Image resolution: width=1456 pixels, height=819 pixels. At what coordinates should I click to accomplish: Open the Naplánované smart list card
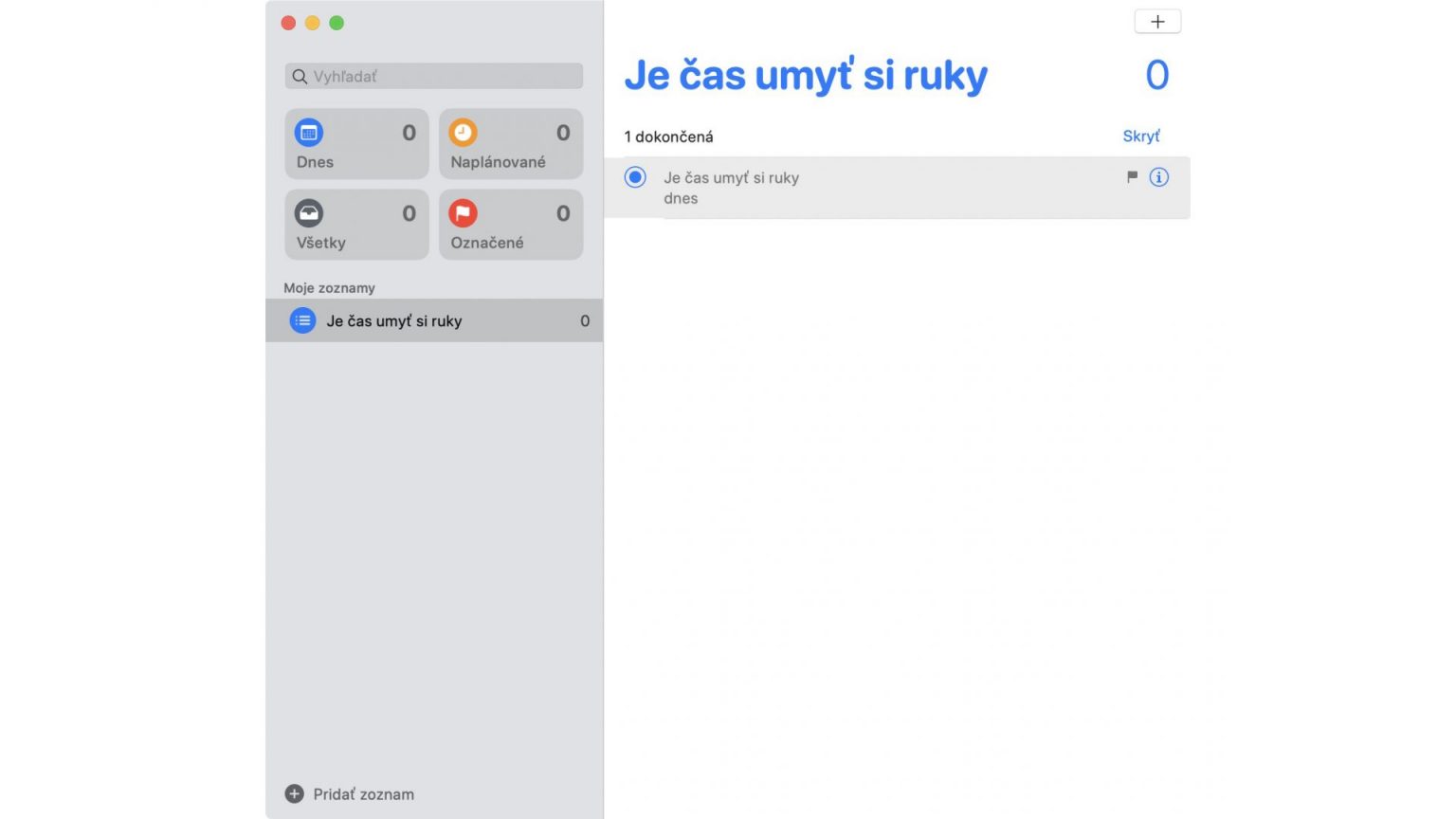coord(511,144)
